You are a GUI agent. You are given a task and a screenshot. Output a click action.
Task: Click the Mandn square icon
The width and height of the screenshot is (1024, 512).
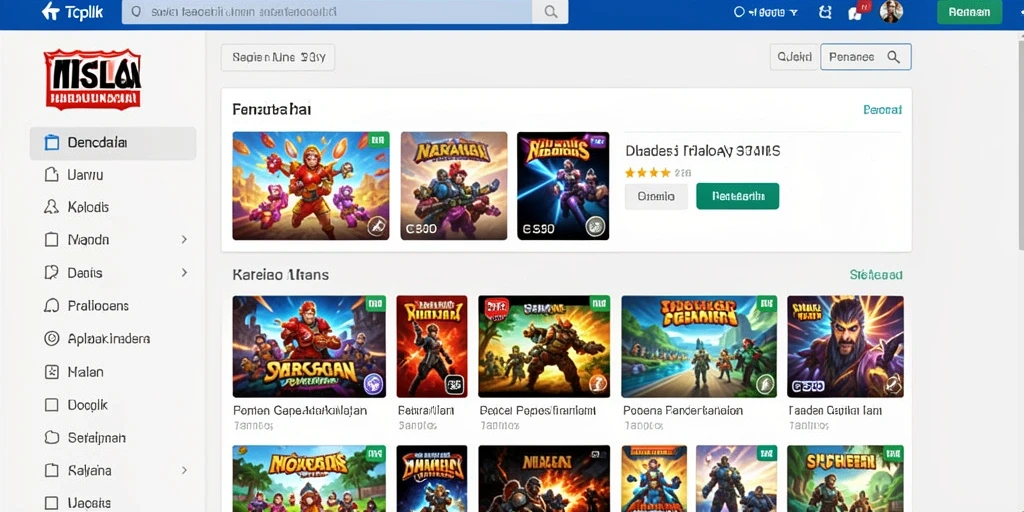51,240
